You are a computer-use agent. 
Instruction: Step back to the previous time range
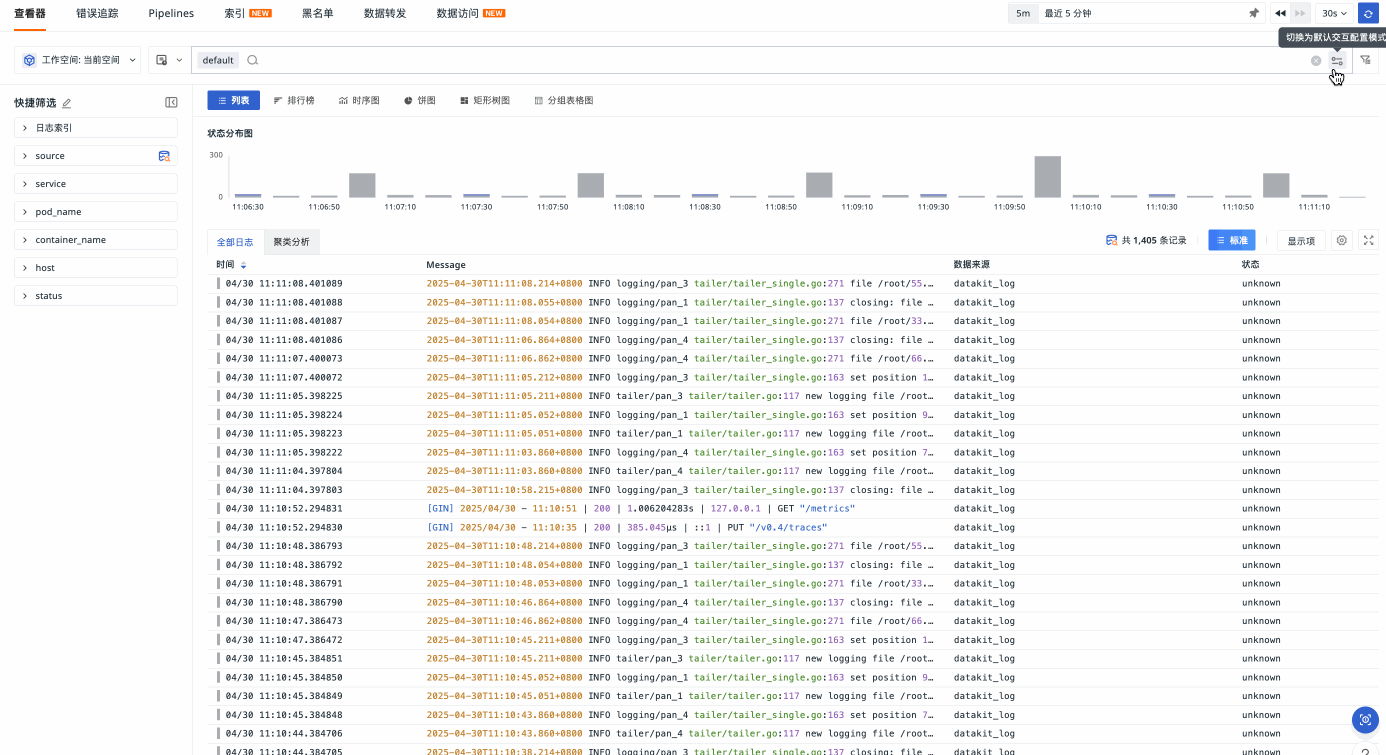point(1280,13)
